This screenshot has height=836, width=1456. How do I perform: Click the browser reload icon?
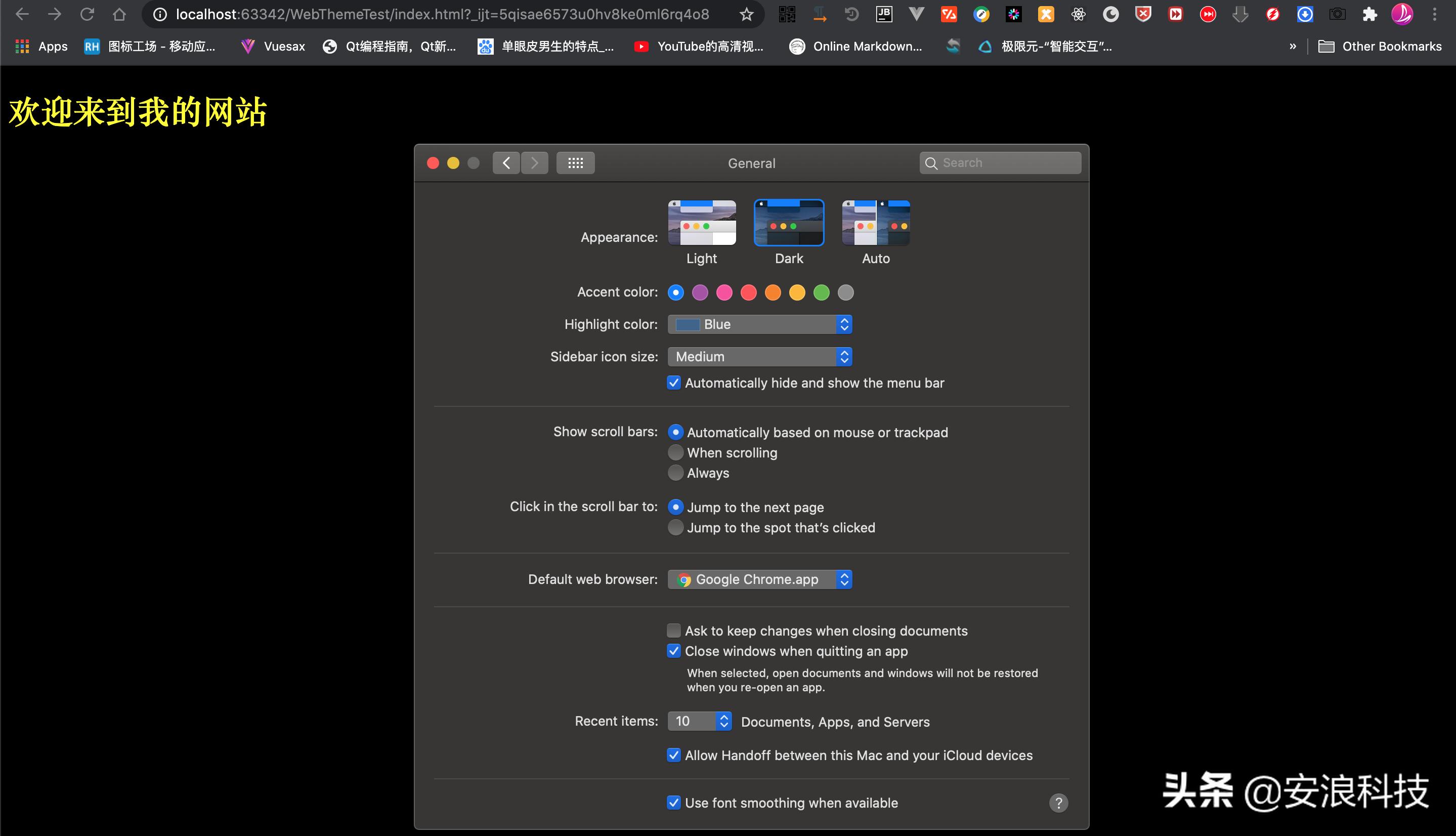click(x=87, y=14)
